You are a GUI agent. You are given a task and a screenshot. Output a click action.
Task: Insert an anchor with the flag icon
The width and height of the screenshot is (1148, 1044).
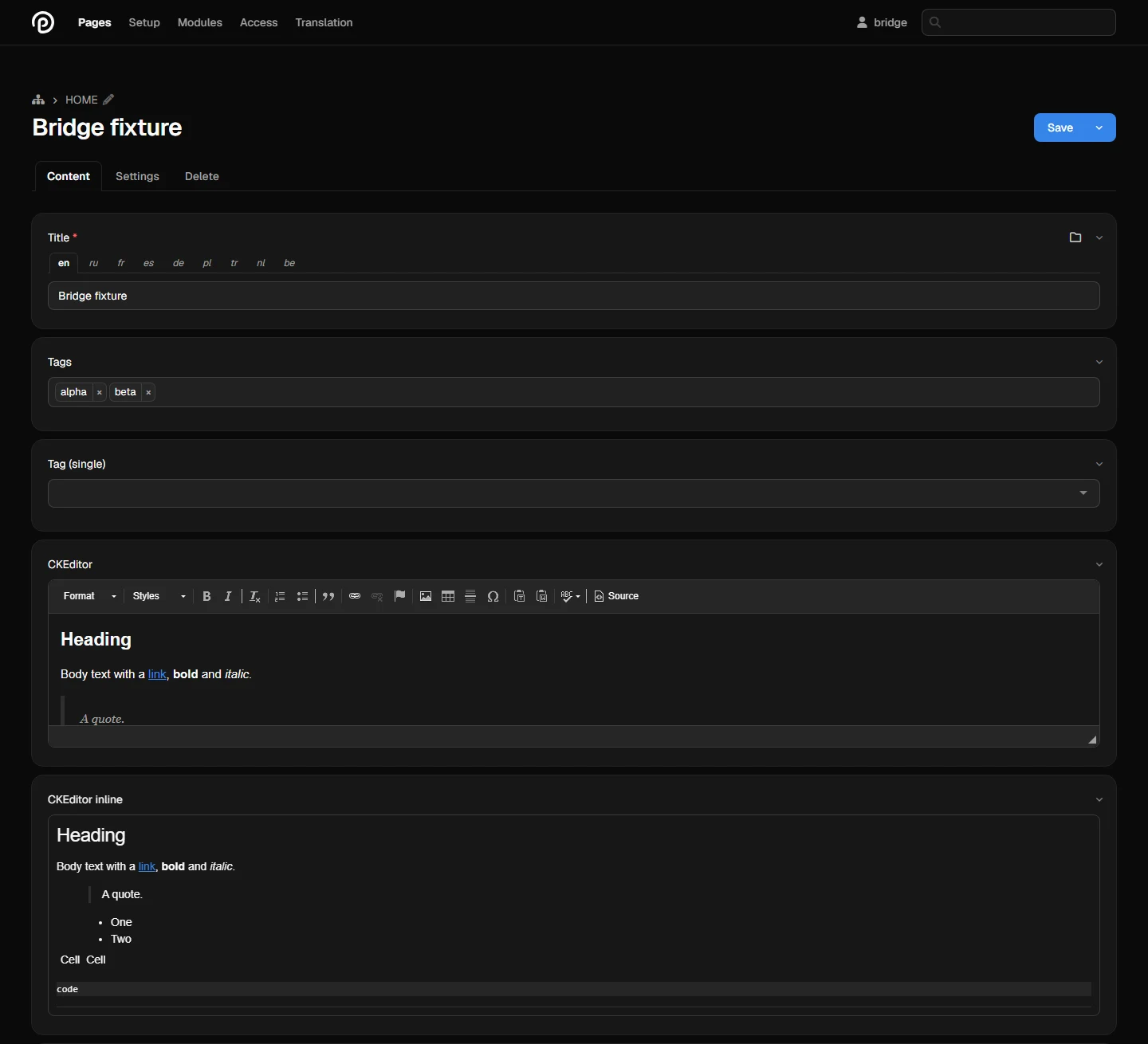coord(400,596)
